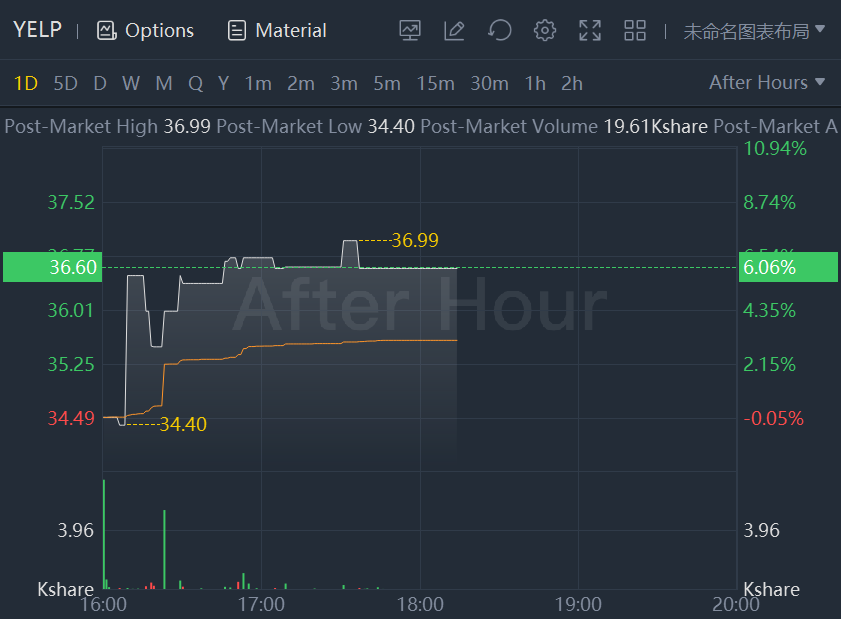This screenshot has width=841, height=619.
Task: Click the Options chart icon
Action: click(x=107, y=30)
